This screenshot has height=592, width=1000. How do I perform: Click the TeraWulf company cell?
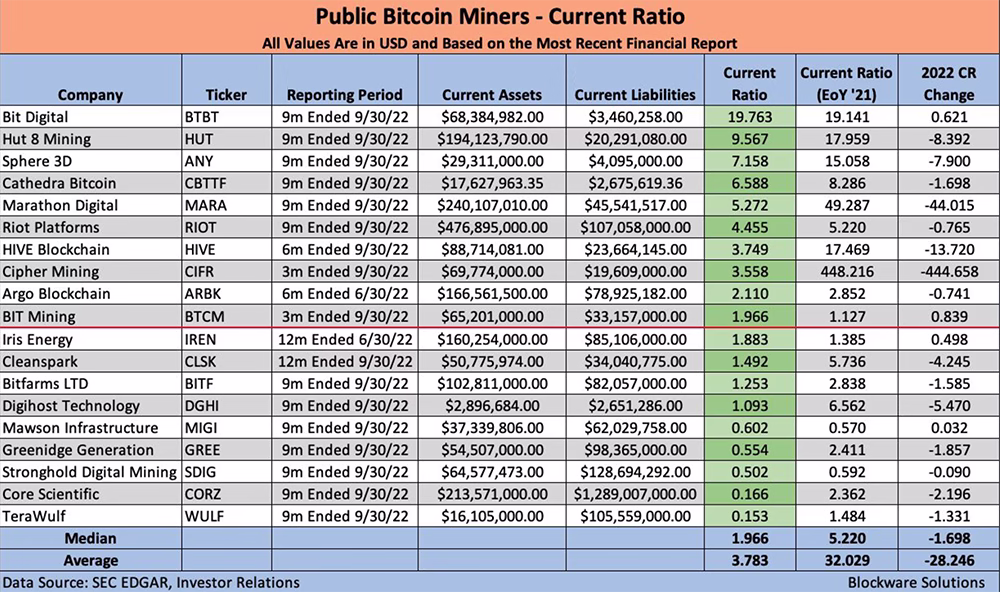pyautogui.click(x=91, y=516)
